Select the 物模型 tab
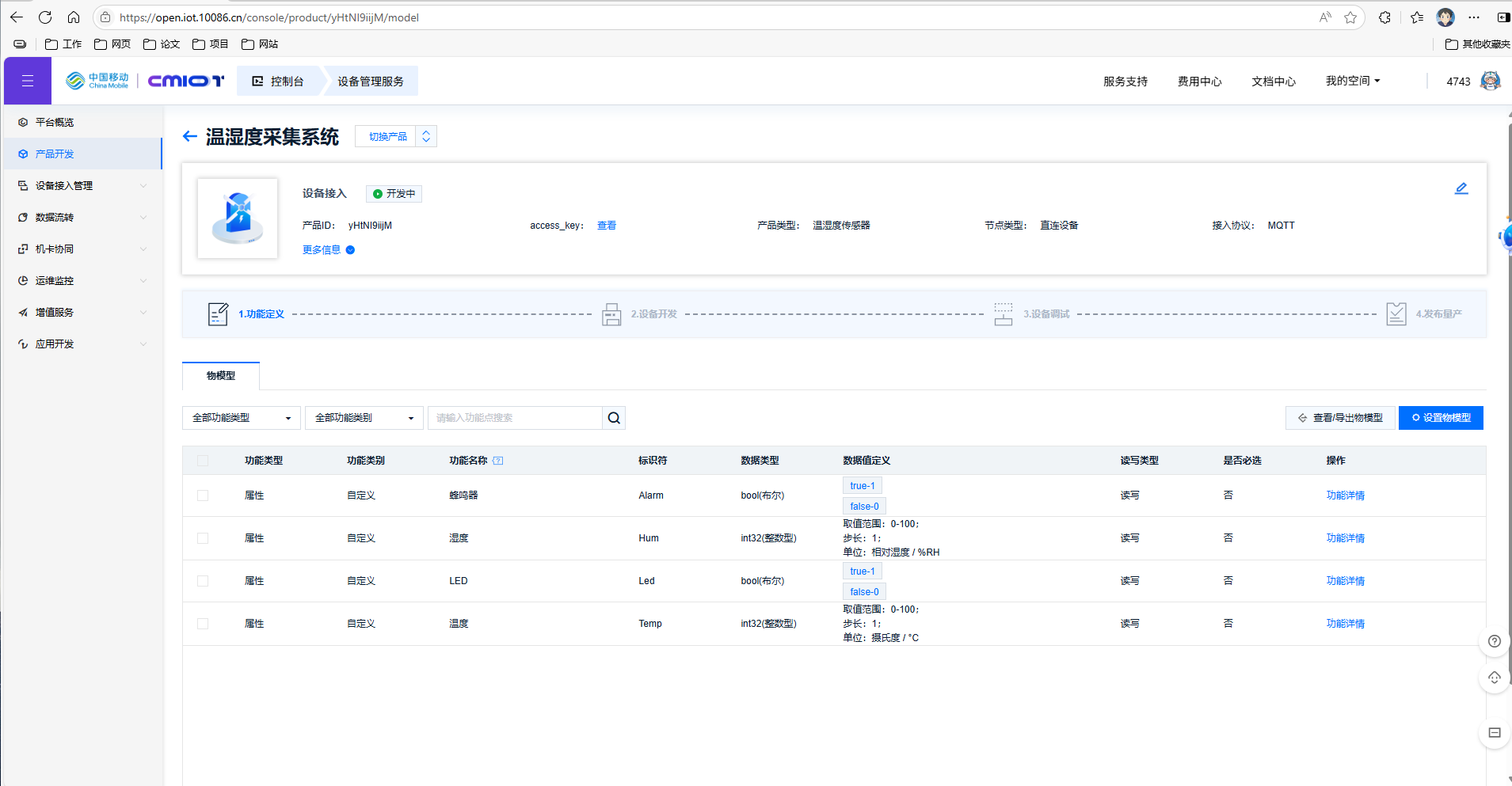This screenshot has width=1512, height=786. click(x=221, y=376)
